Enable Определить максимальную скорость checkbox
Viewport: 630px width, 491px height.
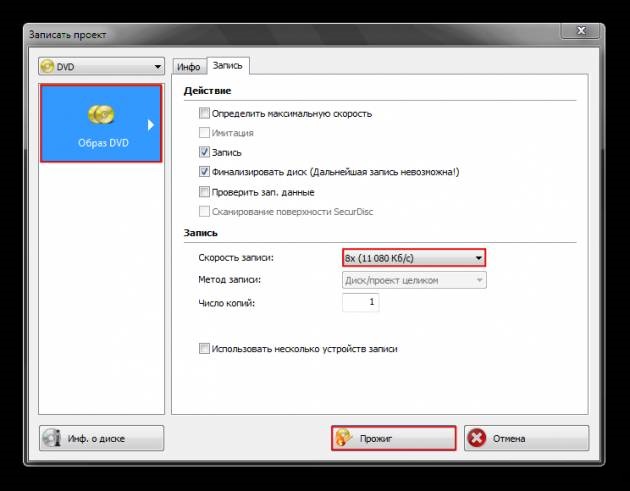(x=205, y=113)
